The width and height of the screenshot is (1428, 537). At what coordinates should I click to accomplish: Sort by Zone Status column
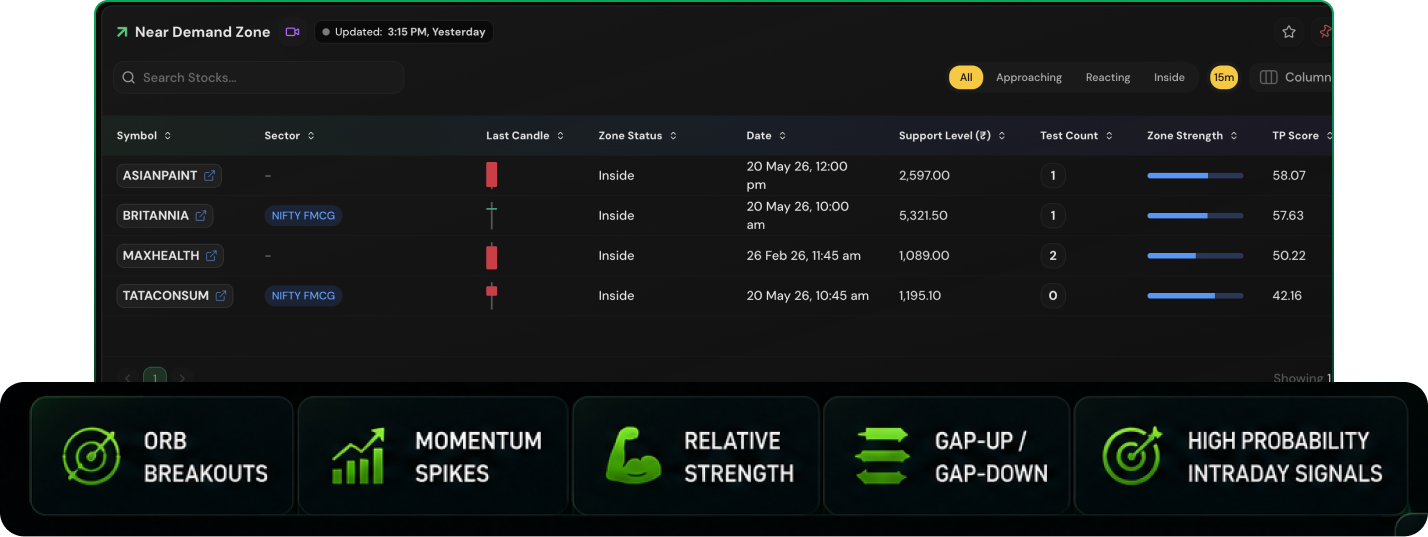pos(637,136)
